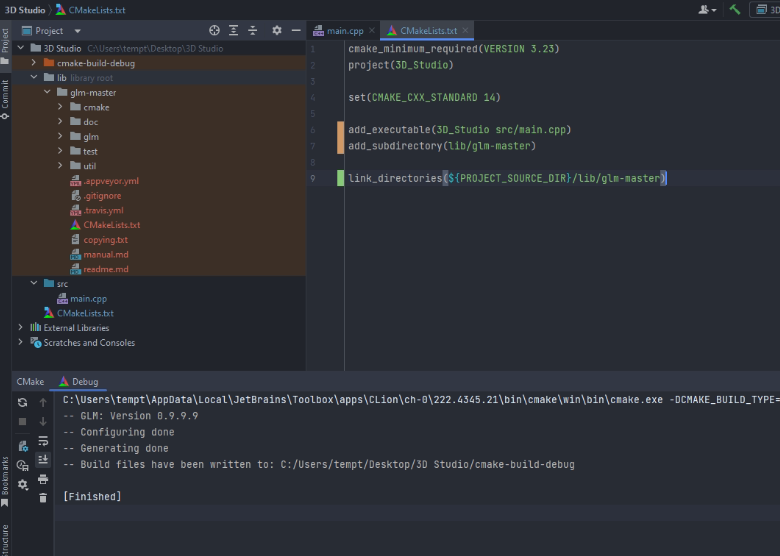Toggle scroll to end in CMake output
The height and width of the screenshot is (556, 780).
[43, 460]
